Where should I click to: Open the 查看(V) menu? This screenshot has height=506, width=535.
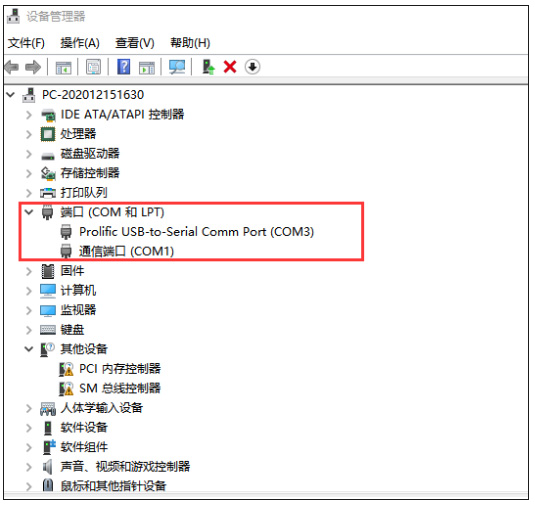click(135, 43)
